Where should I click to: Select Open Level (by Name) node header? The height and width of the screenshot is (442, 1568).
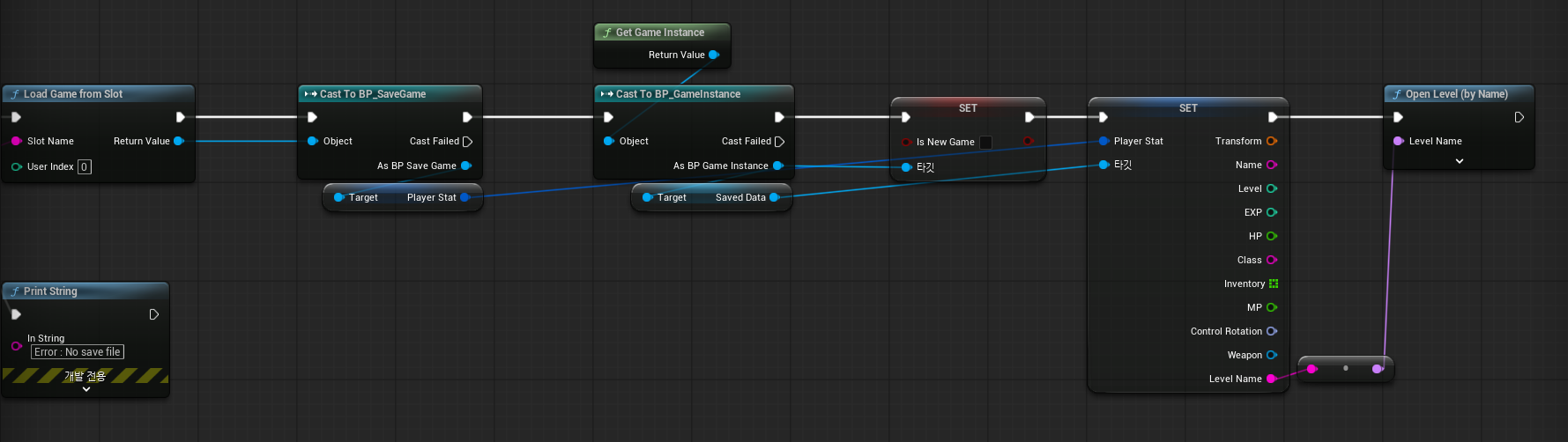coord(1460,94)
